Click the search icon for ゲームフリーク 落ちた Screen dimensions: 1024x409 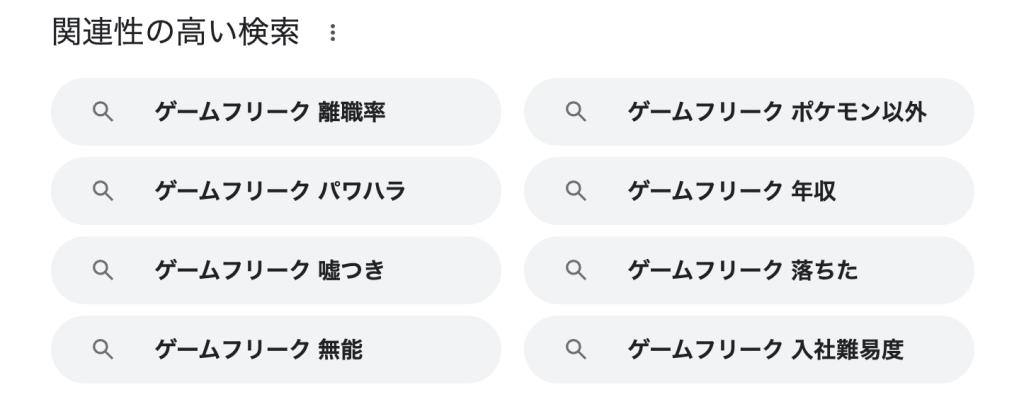point(574,270)
